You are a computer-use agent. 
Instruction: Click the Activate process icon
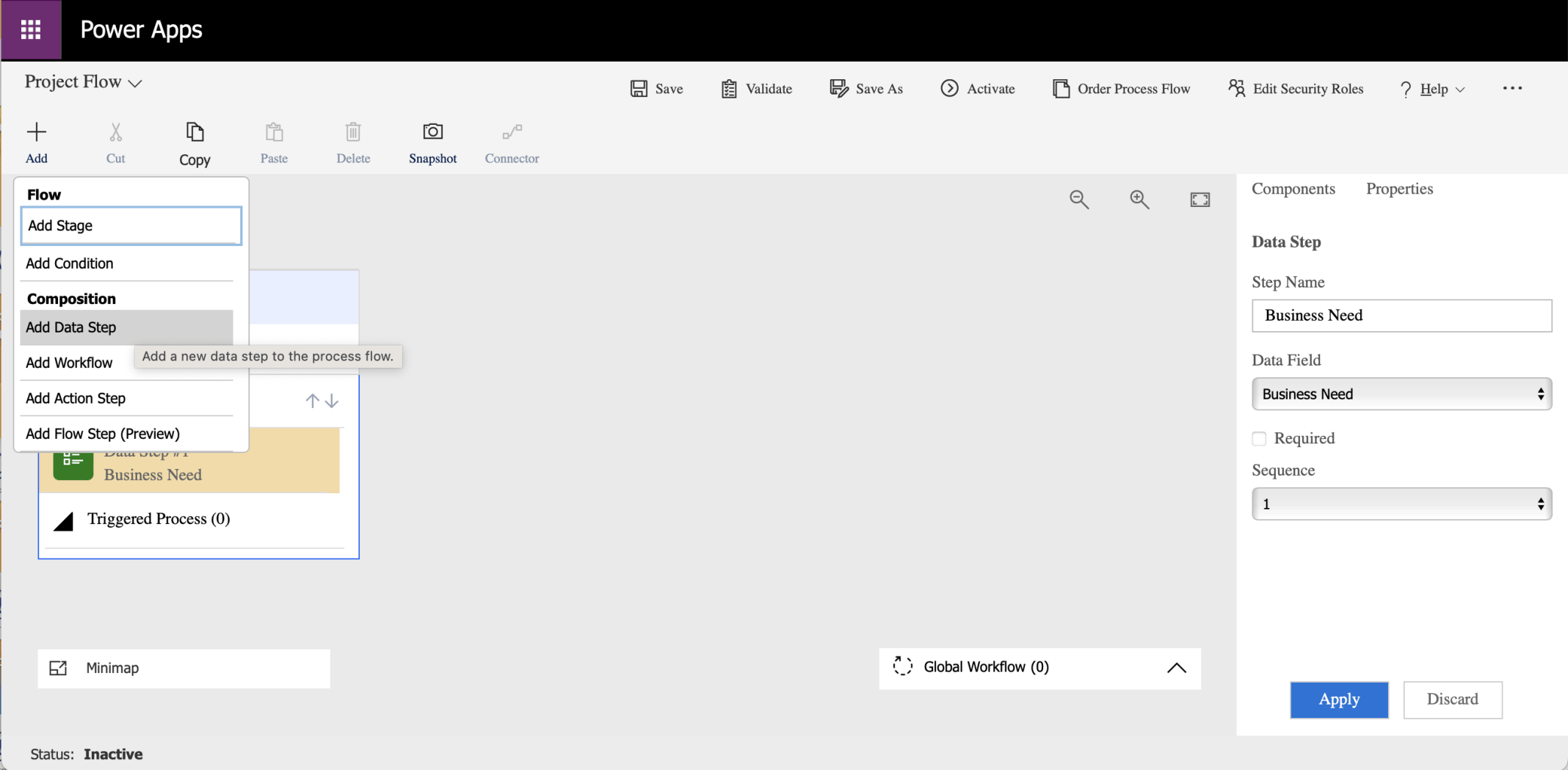coord(949,89)
